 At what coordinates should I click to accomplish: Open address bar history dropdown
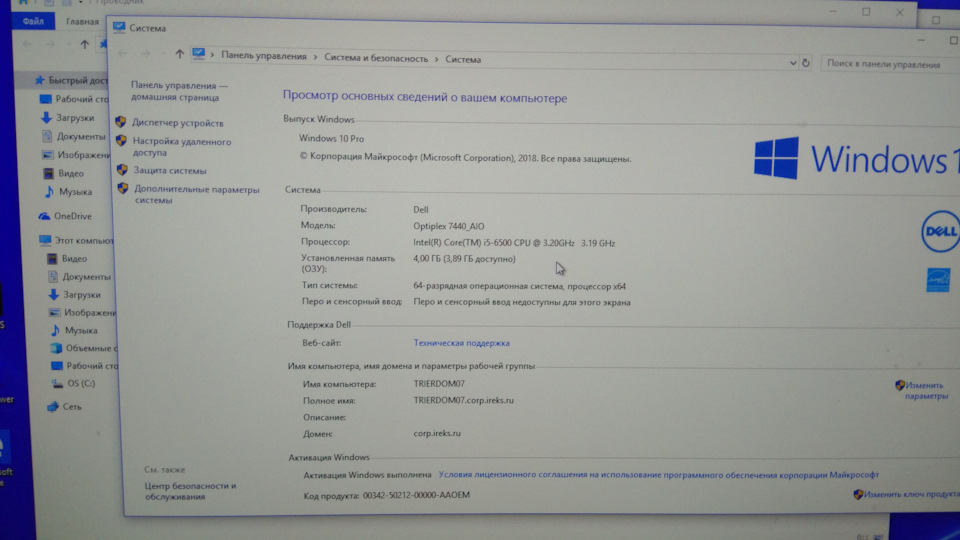793,63
